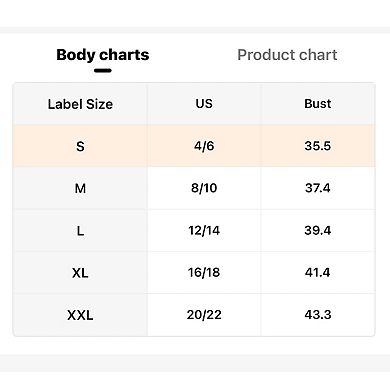390x390 pixels.
Task: Click the Label Size column header
Action: coord(80,104)
